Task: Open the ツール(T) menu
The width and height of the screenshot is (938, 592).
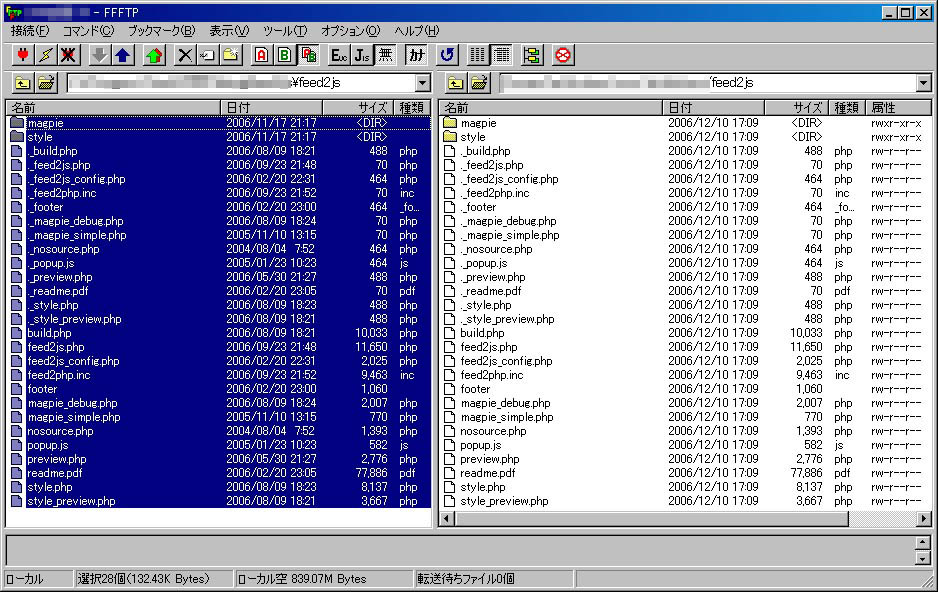Action: click(285, 30)
